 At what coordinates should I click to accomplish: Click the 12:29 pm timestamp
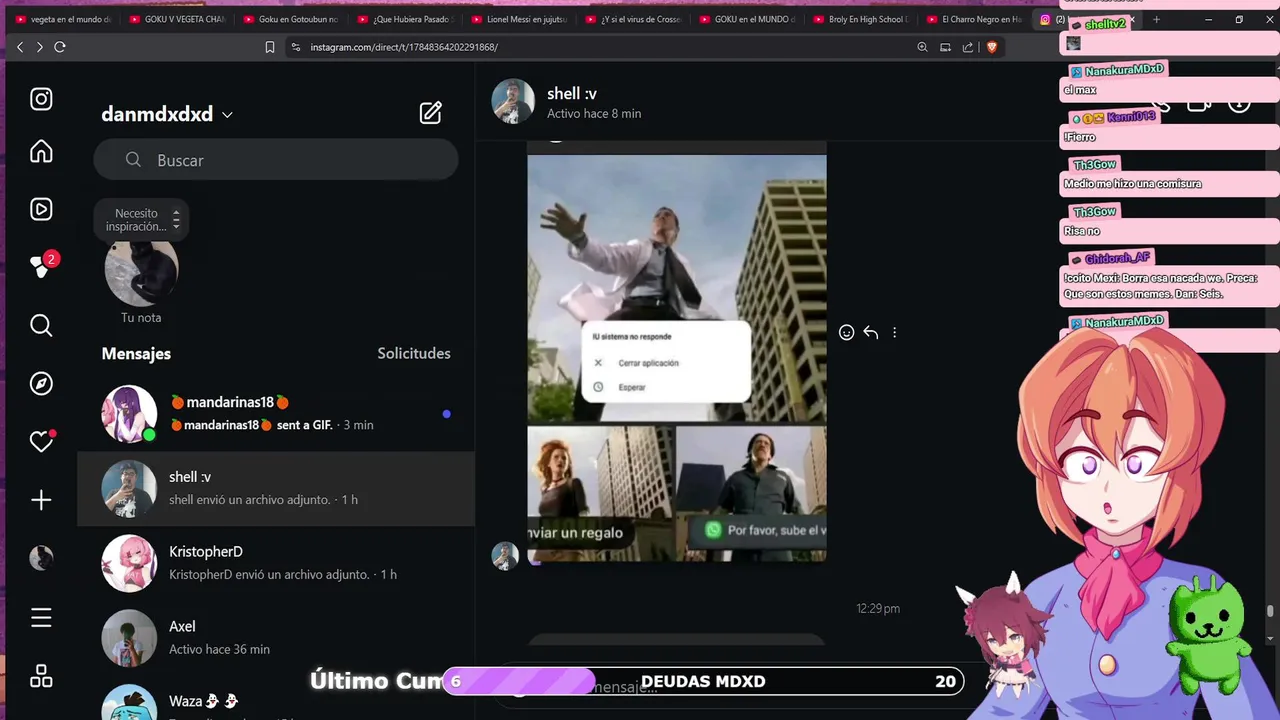click(878, 608)
